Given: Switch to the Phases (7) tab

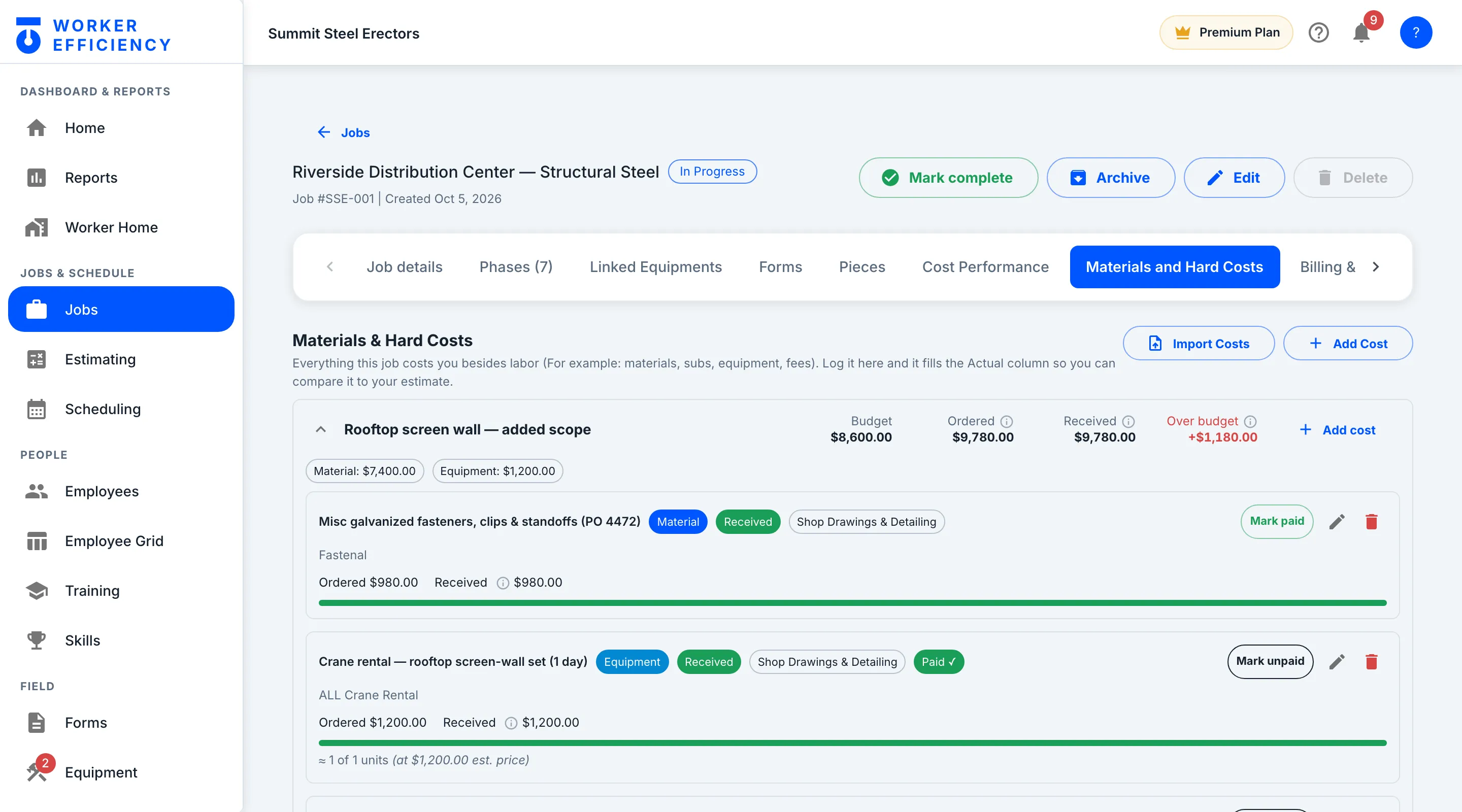Looking at the screenshot, I should [515, 267].
